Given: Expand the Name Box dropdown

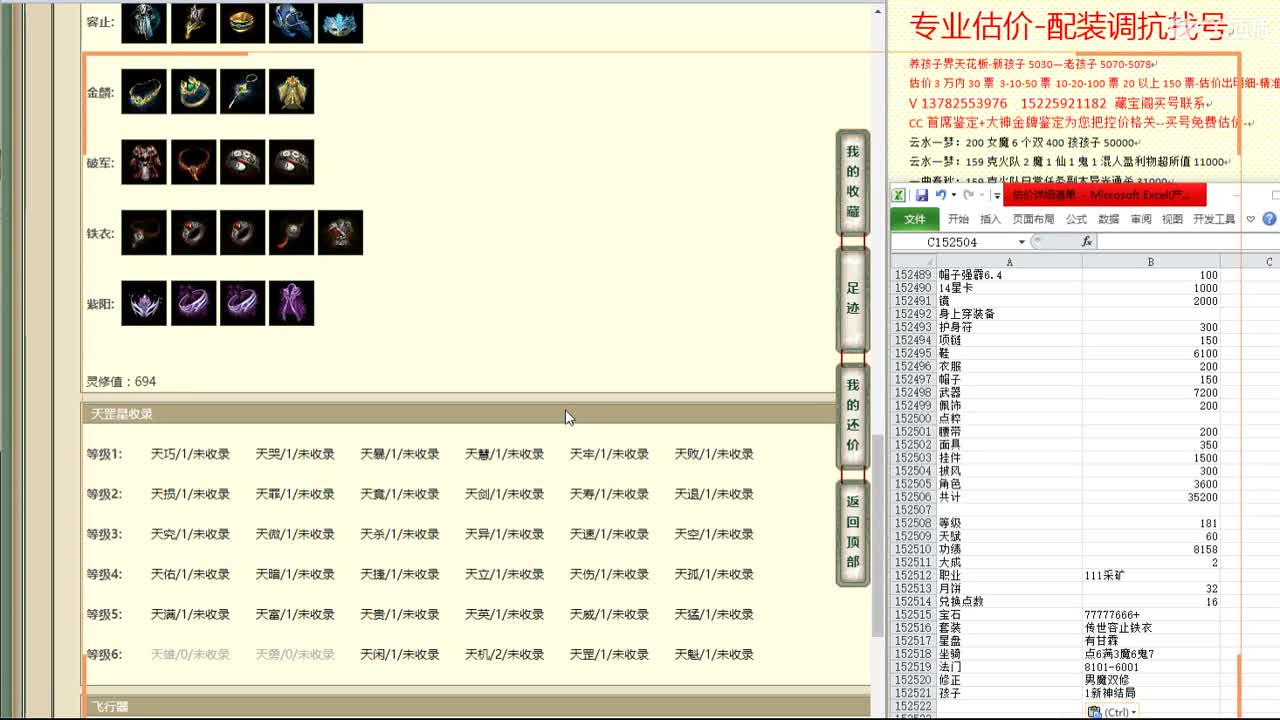Looking at the screenshot, I should [1021, 242].
